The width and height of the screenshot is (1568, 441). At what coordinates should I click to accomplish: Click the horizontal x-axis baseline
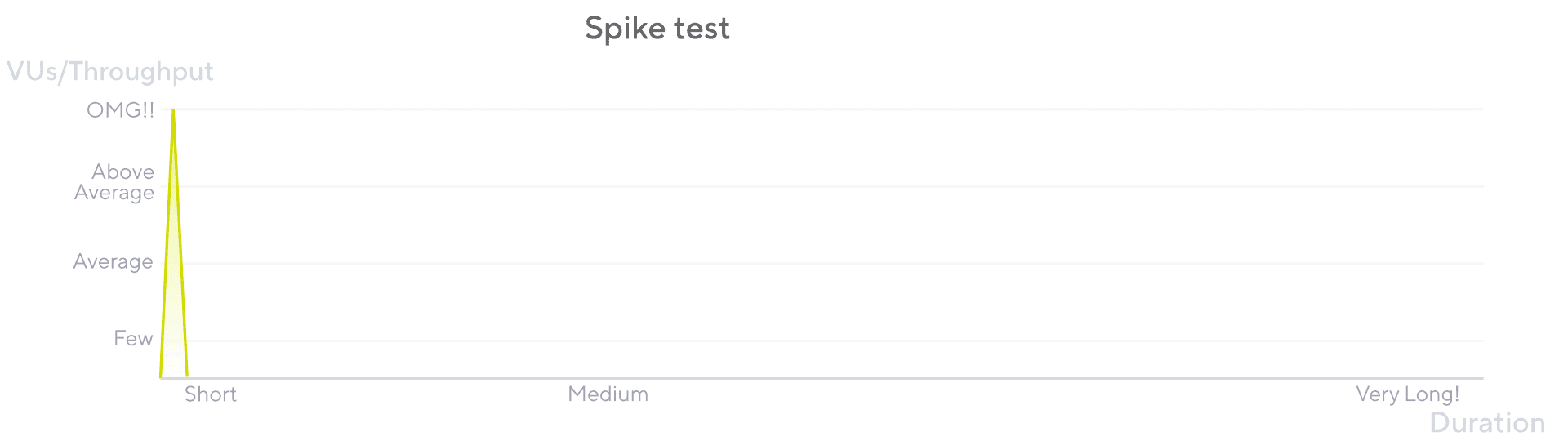821,378
